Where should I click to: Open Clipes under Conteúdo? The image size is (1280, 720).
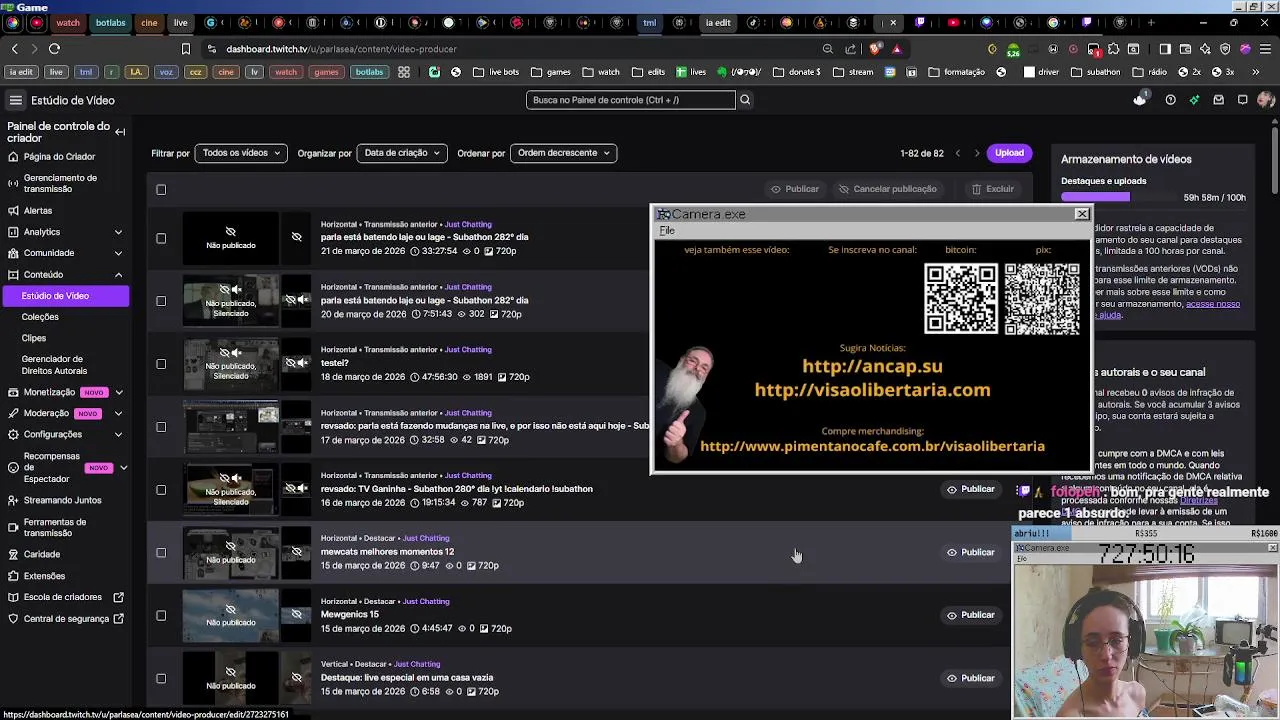34,338
